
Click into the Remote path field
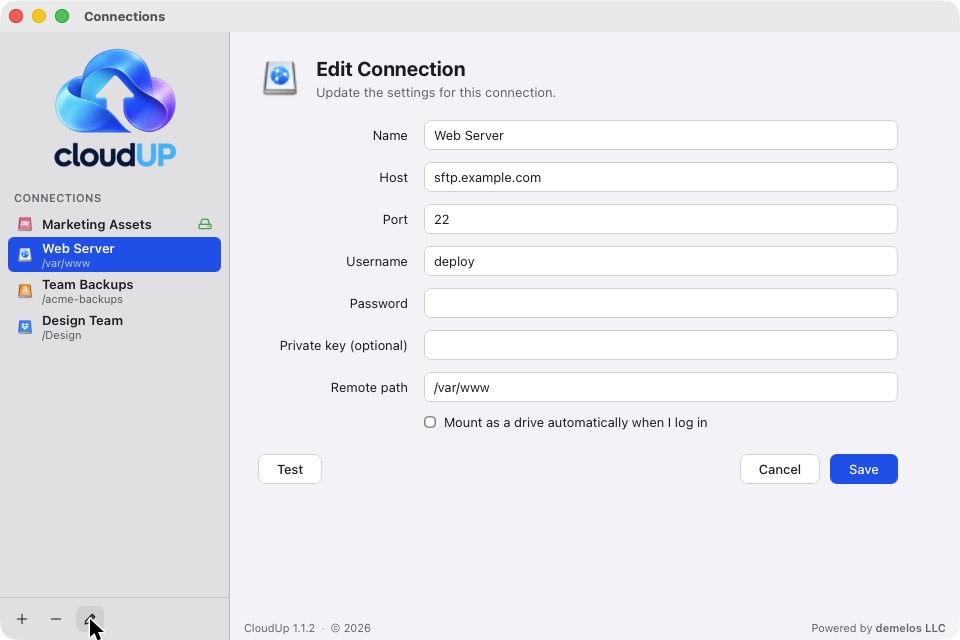pyautogui.click(x=661, y=387)
